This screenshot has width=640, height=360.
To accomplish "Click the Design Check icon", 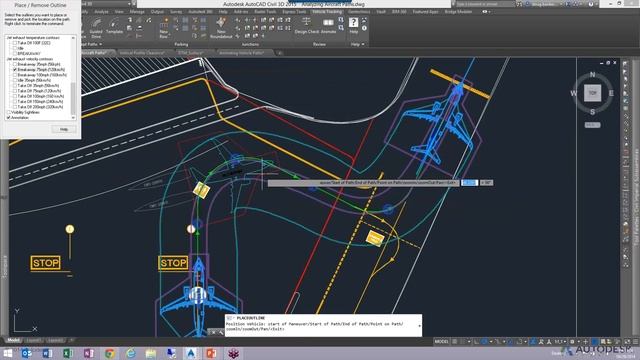I will (x=307, y=26).
